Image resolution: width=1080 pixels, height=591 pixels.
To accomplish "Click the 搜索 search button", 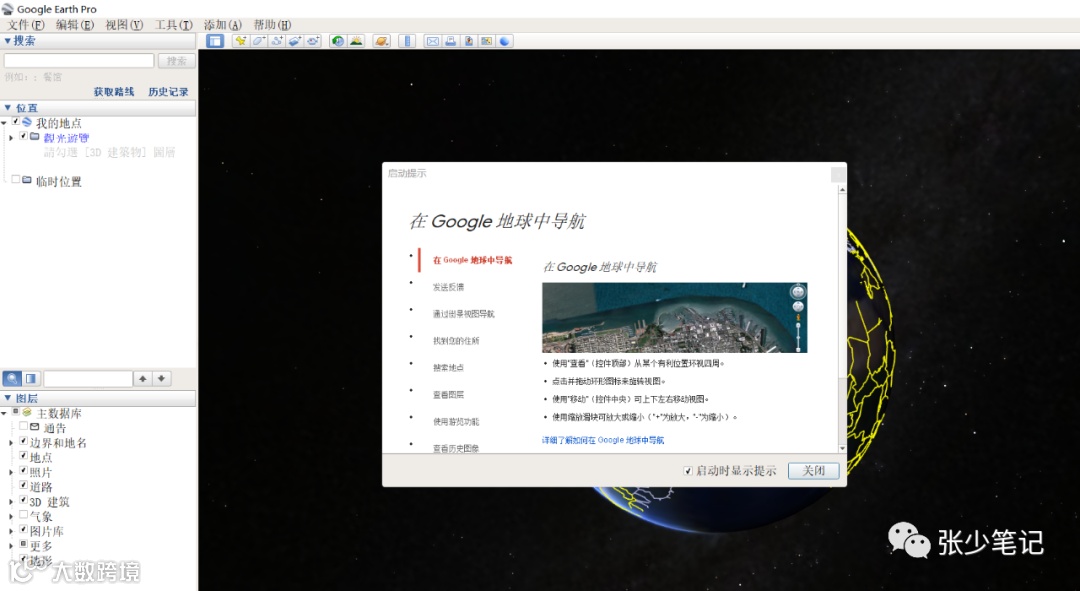I will 176,61.
